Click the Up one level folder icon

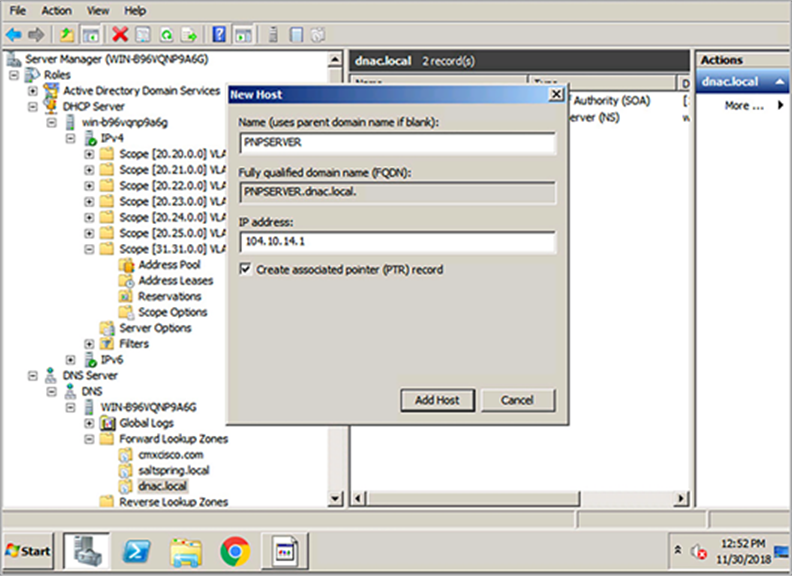point(67,35)
